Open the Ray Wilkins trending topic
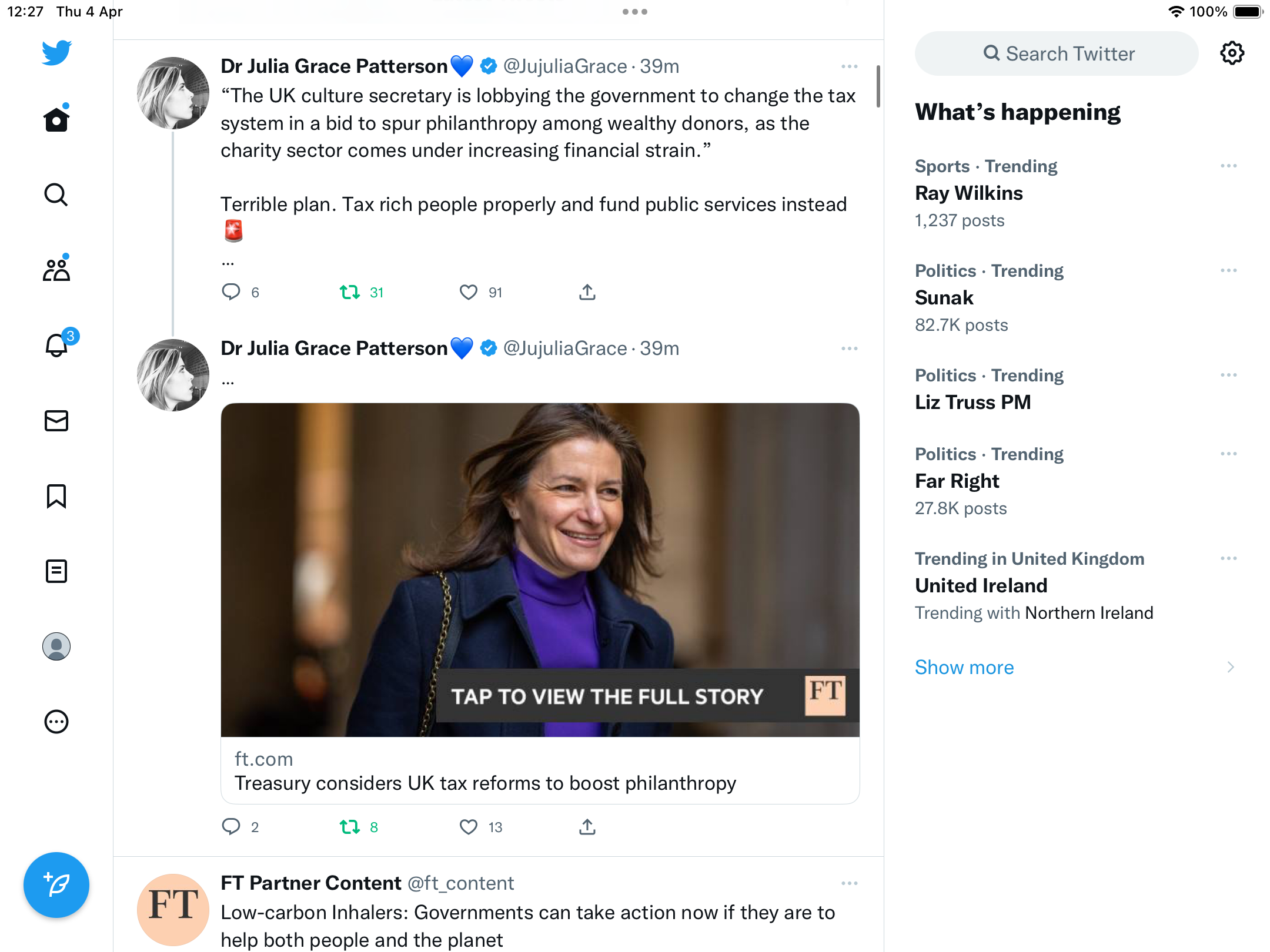Image resolution: width=1270 pixels, height=952 pixels. click(969, 193)
